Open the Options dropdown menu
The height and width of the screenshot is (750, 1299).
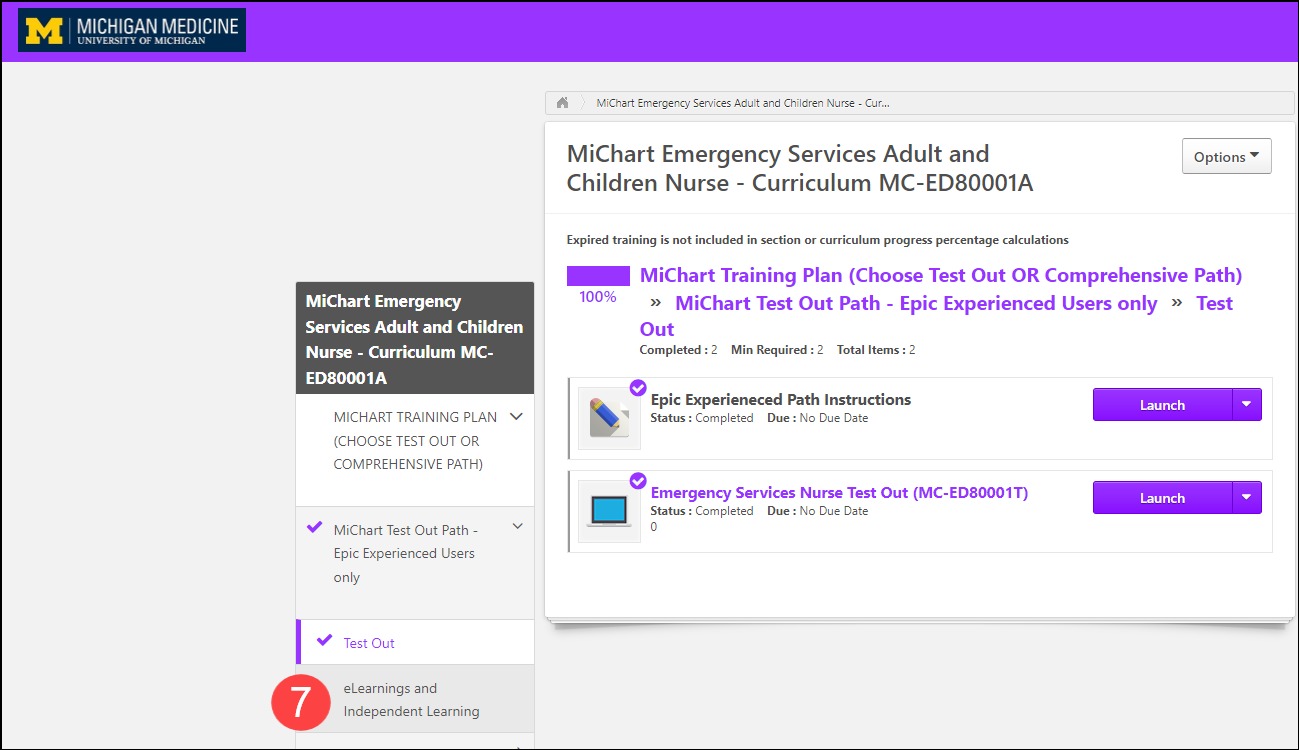1226,156
